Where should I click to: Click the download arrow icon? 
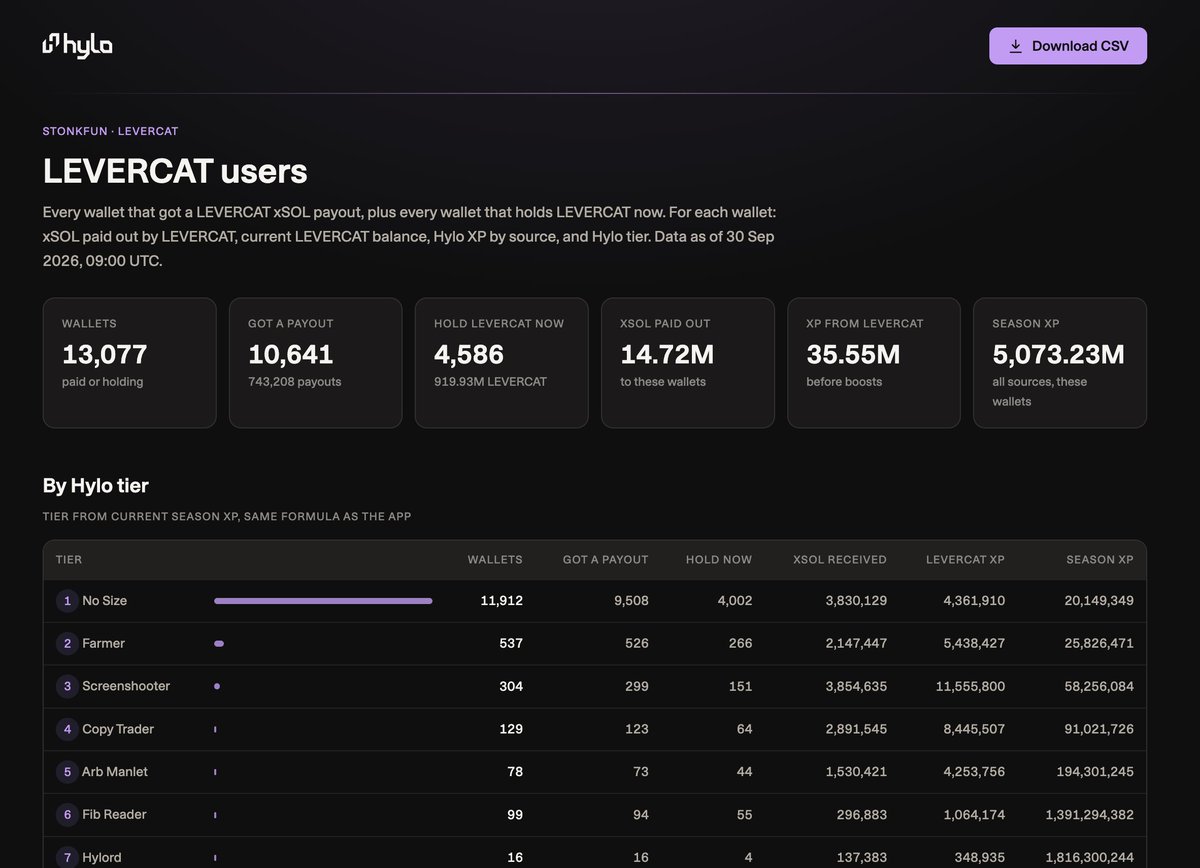(x=1015, y=46)
